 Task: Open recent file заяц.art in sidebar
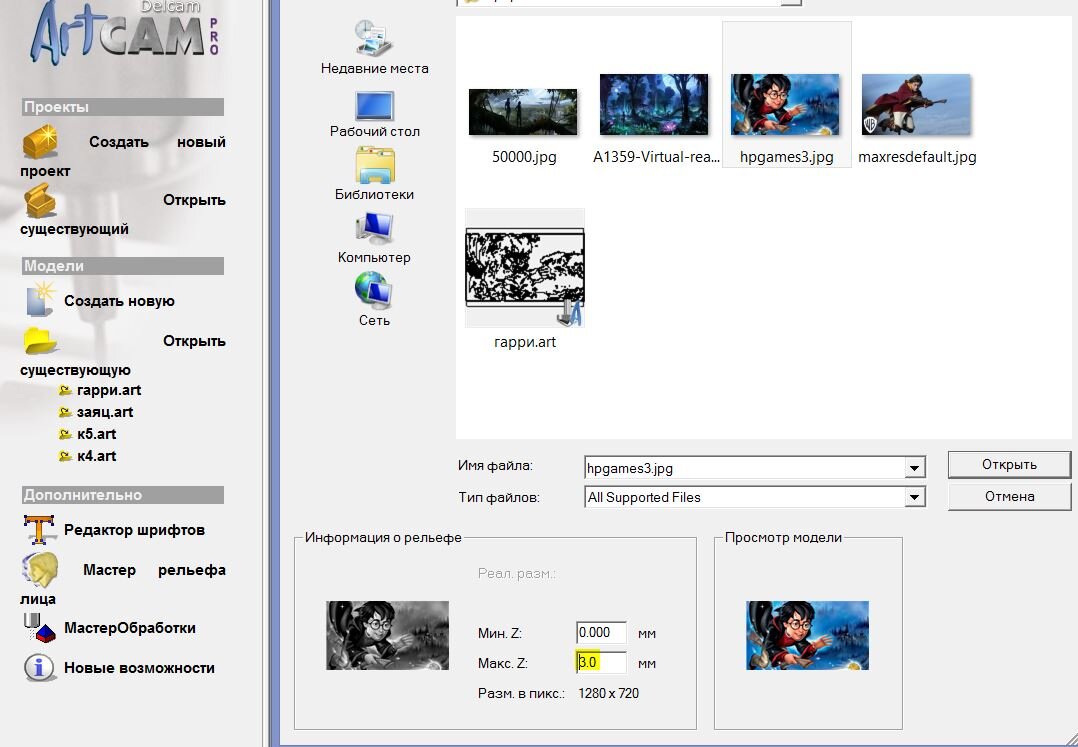coord(104,412)
